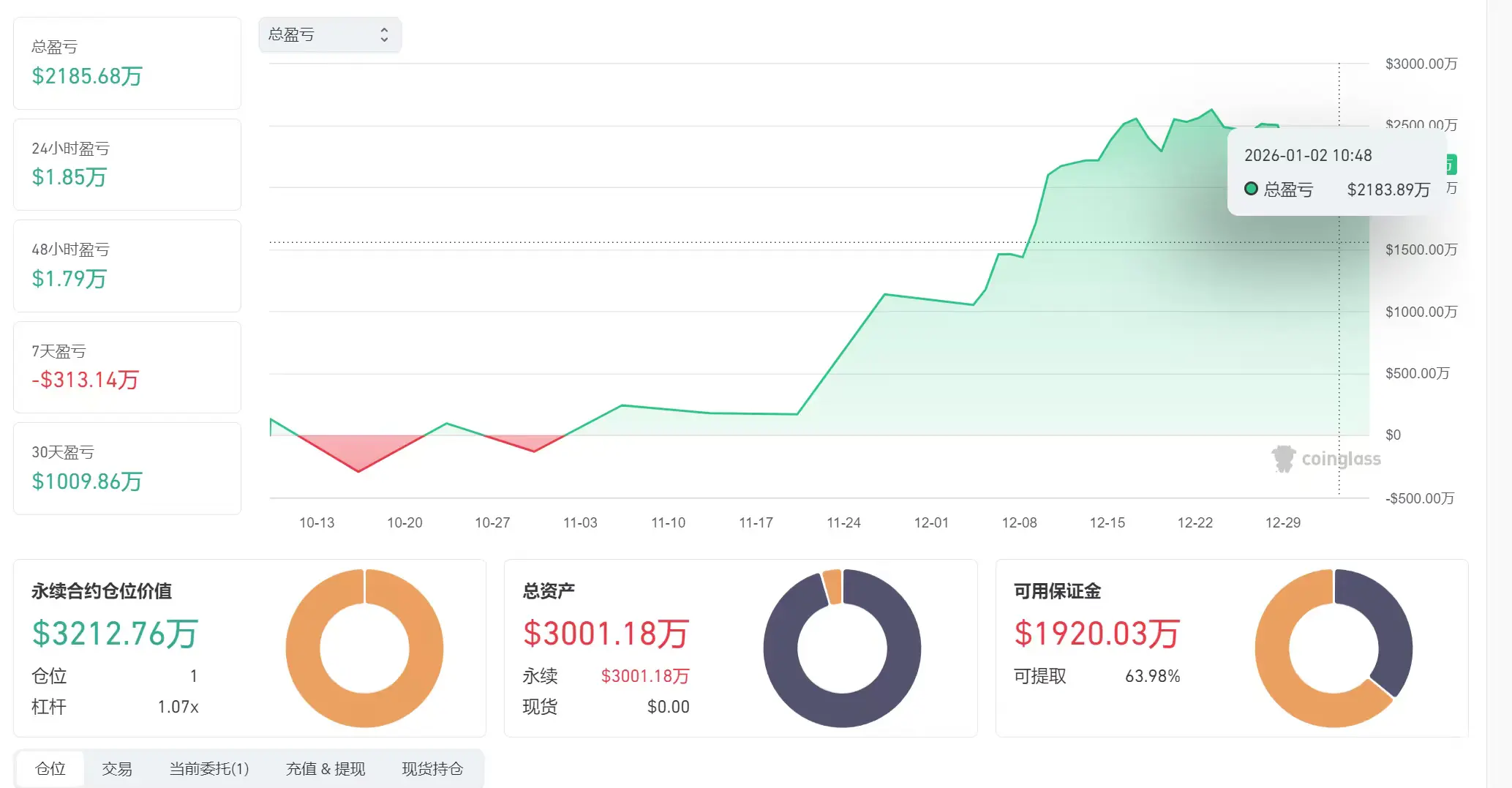Image resolution: width=1512 pixels, height=788 pixels.
Task: Select the 48小时盈亏 label
Action: click(x=70, y=249)
